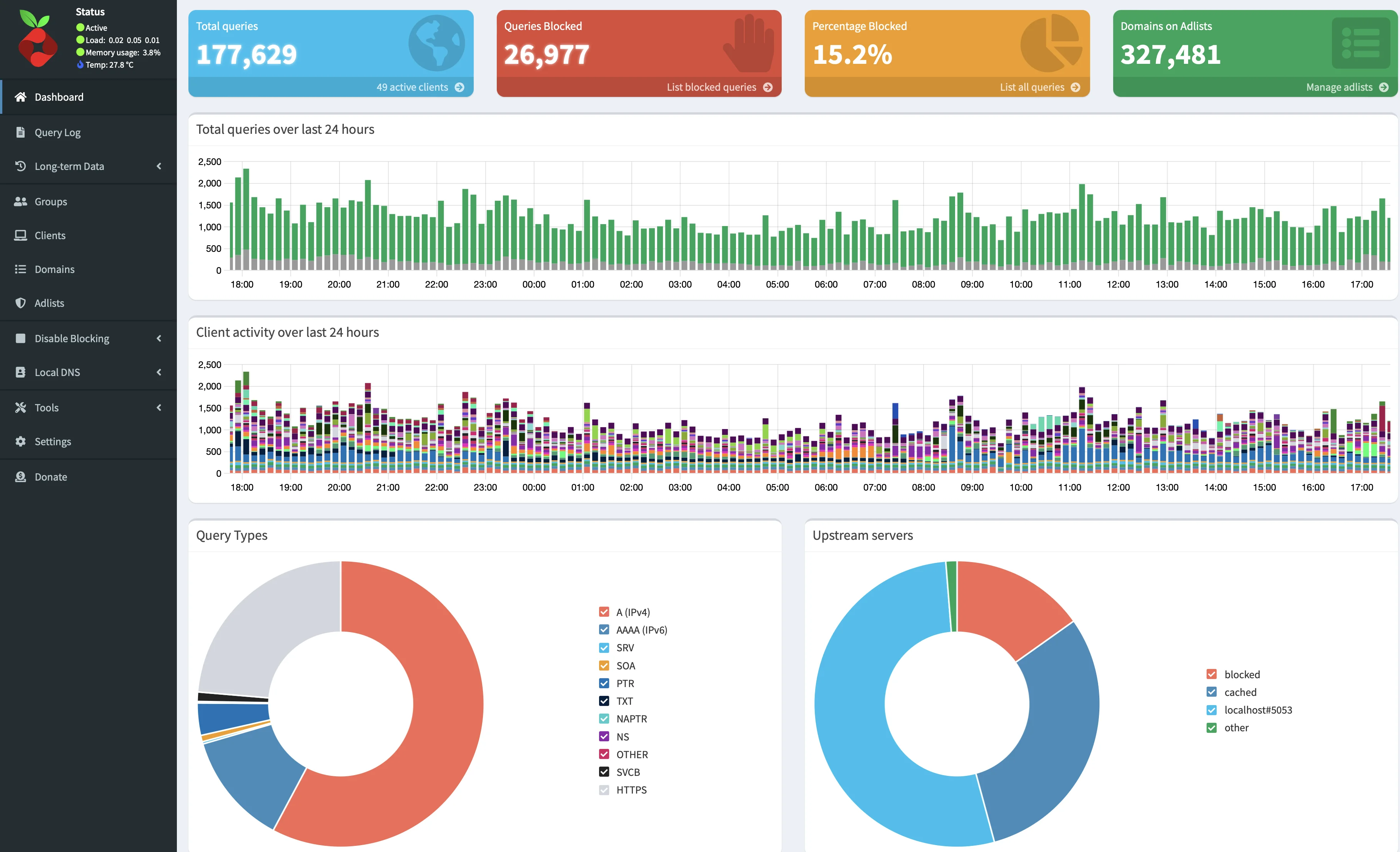Expand the Long-term Data submenu chevron
This screenshot has width=1400, height=852.
[x=159, y=166]
